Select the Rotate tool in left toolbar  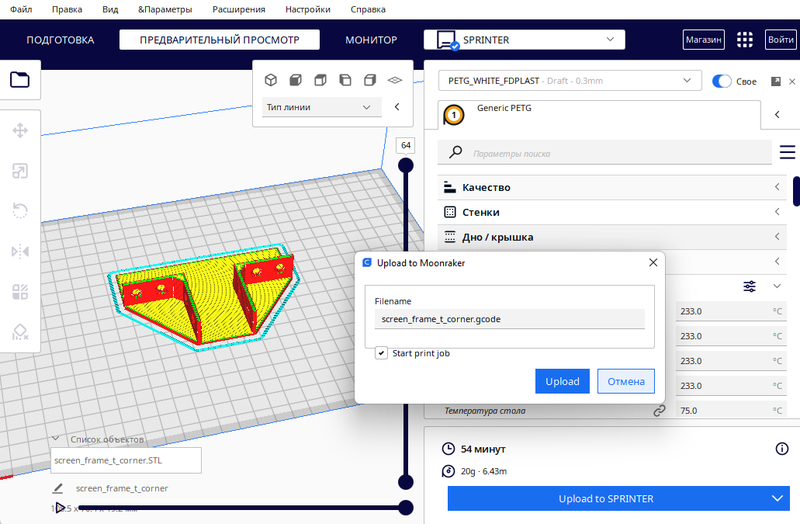click(20, 210)
